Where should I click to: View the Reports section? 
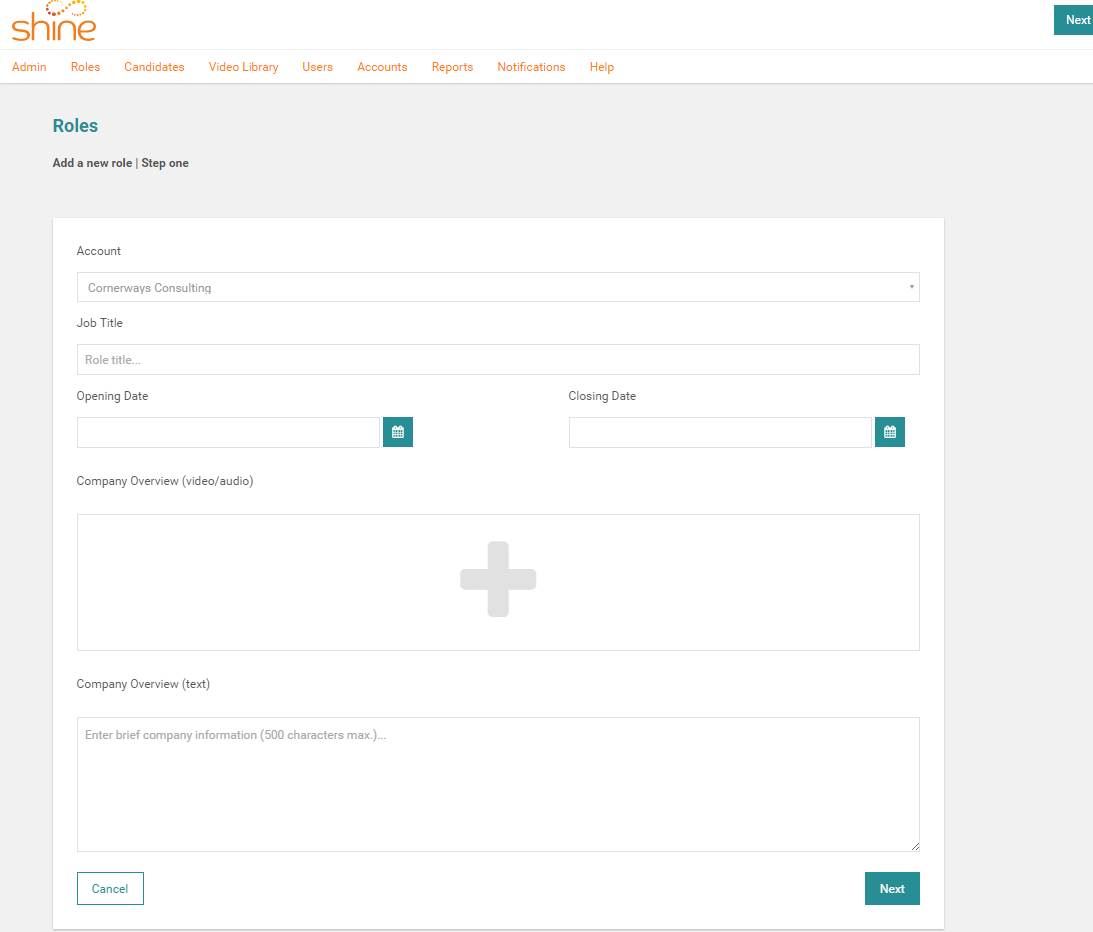(452, 67)
